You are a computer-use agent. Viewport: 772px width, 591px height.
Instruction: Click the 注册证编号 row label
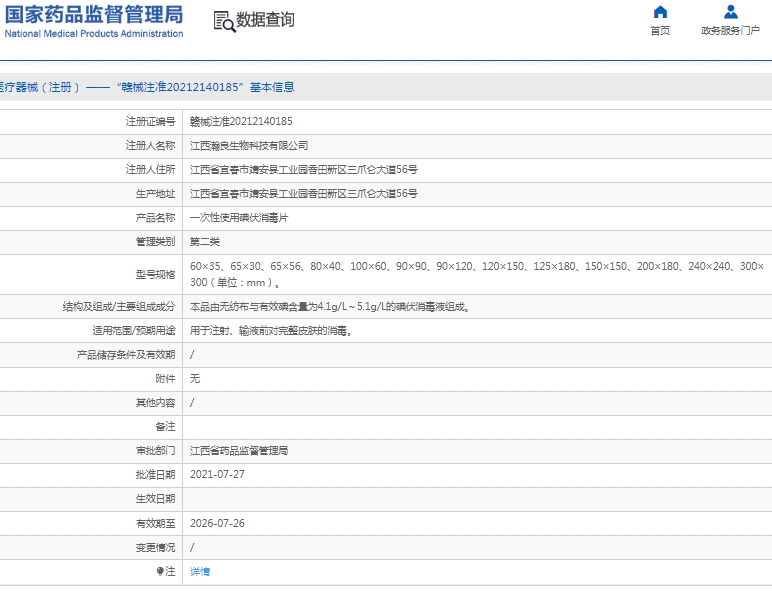[150, 121]
